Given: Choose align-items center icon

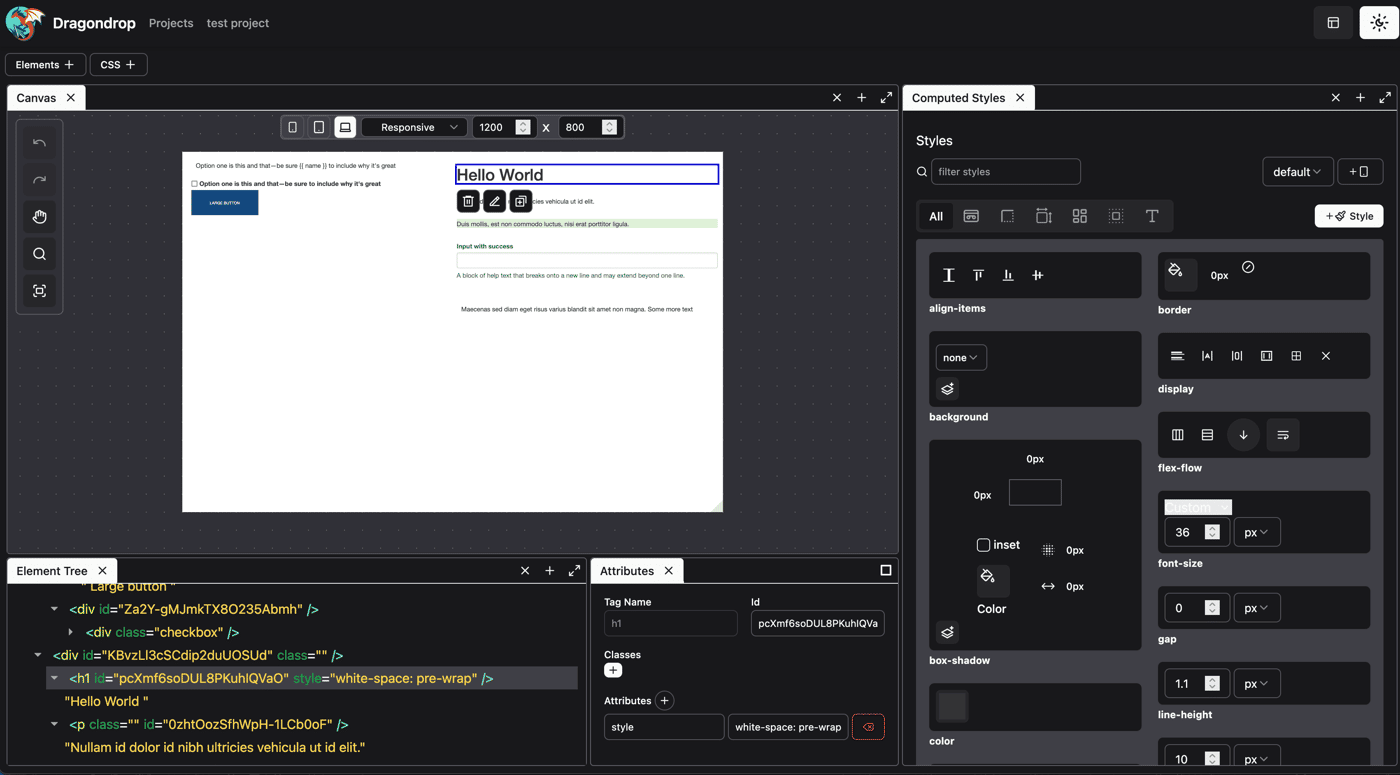Looking at the screenshot, I should (x=1038, y=275).
